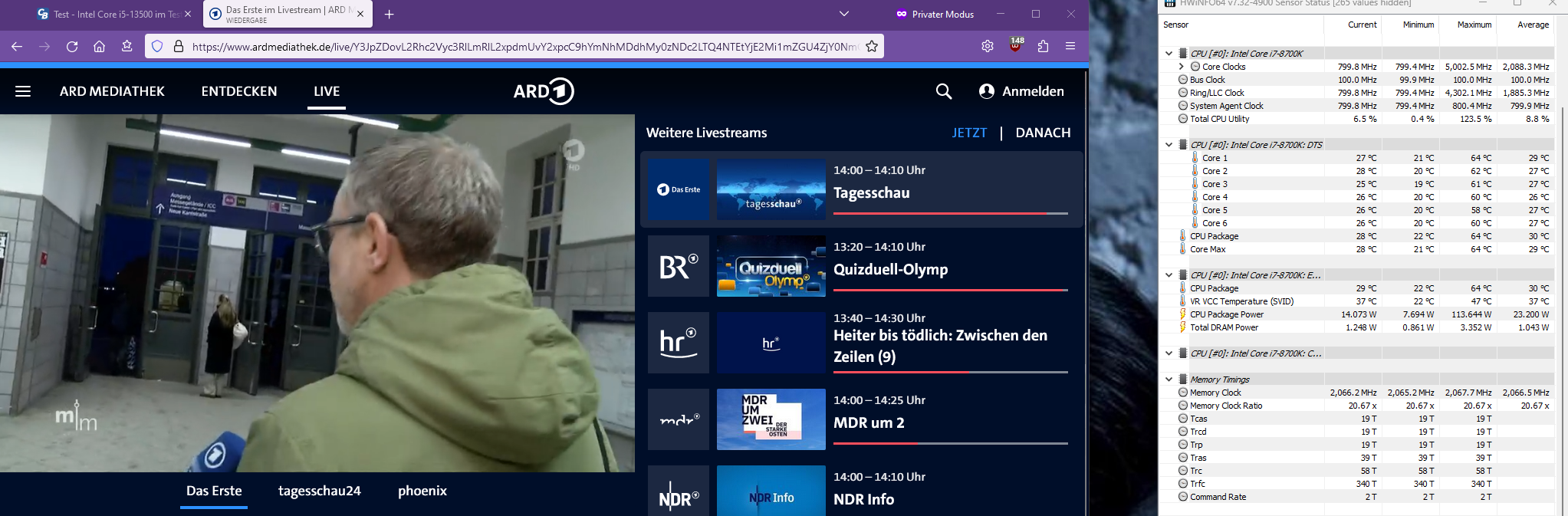Open the list all tabs dropdown
Image resolution: width=1568 pixels, height=516 pixels.
coord(844,14)
